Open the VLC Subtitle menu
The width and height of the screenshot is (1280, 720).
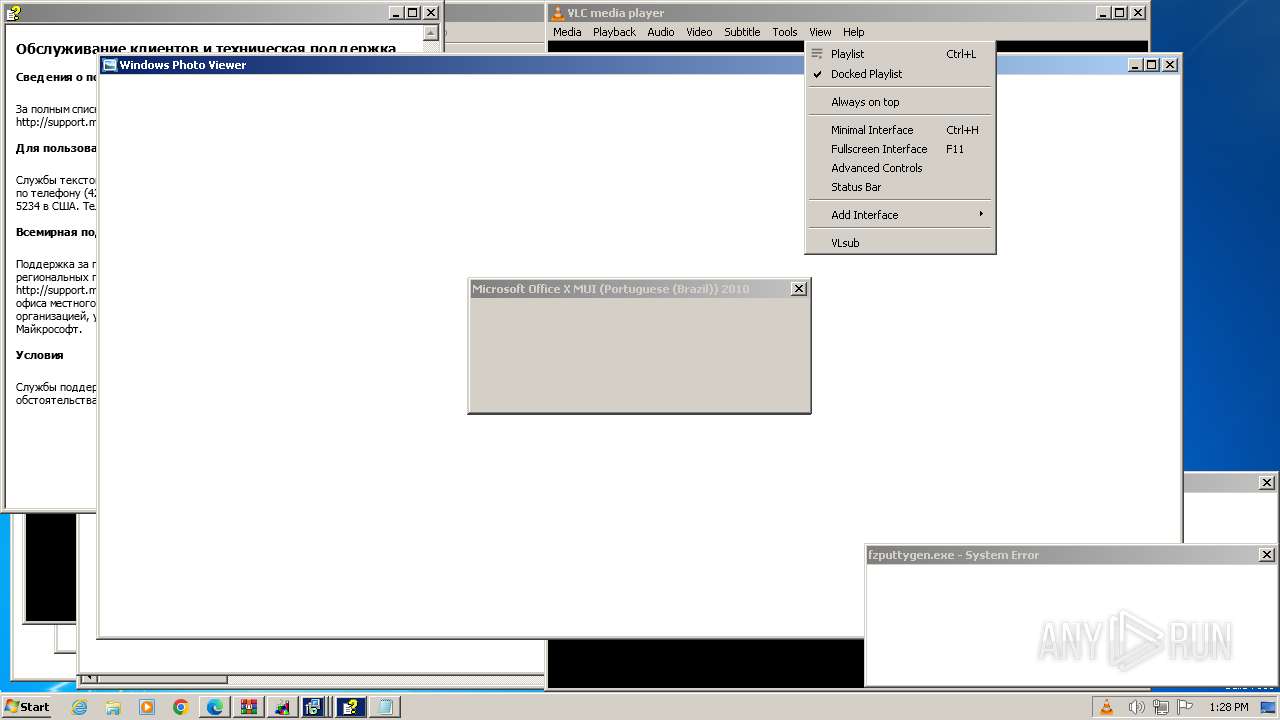742,32
